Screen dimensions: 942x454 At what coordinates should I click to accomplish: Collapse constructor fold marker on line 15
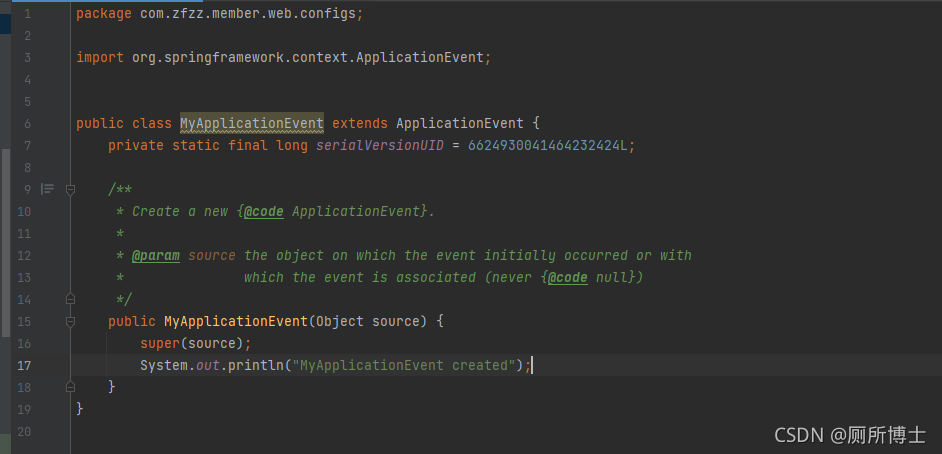[70, 322]
